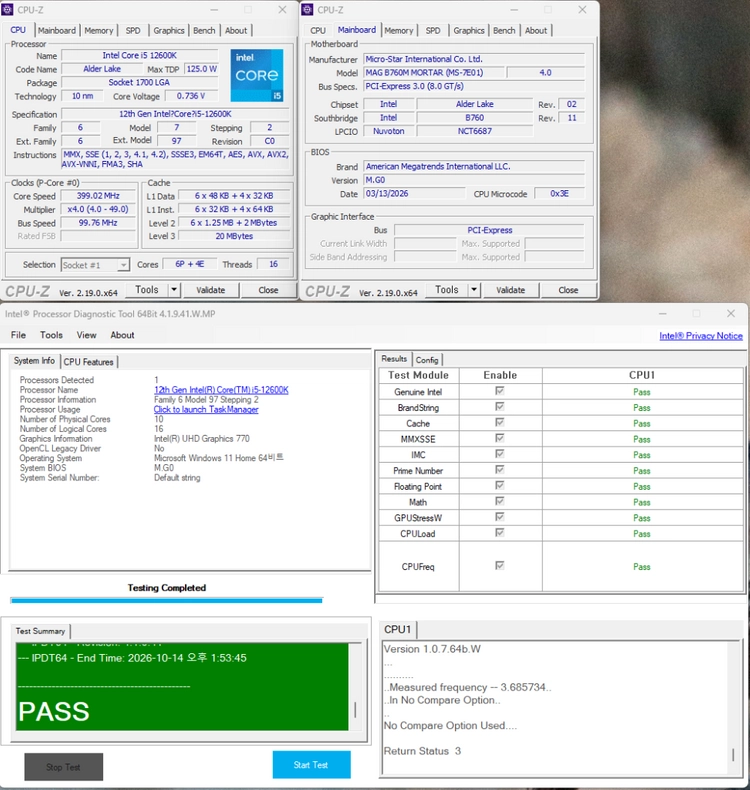Open Tools dropdown arrow in left CPU-Z window
This screenshot has height=790, width=750.
coord(174,290)
